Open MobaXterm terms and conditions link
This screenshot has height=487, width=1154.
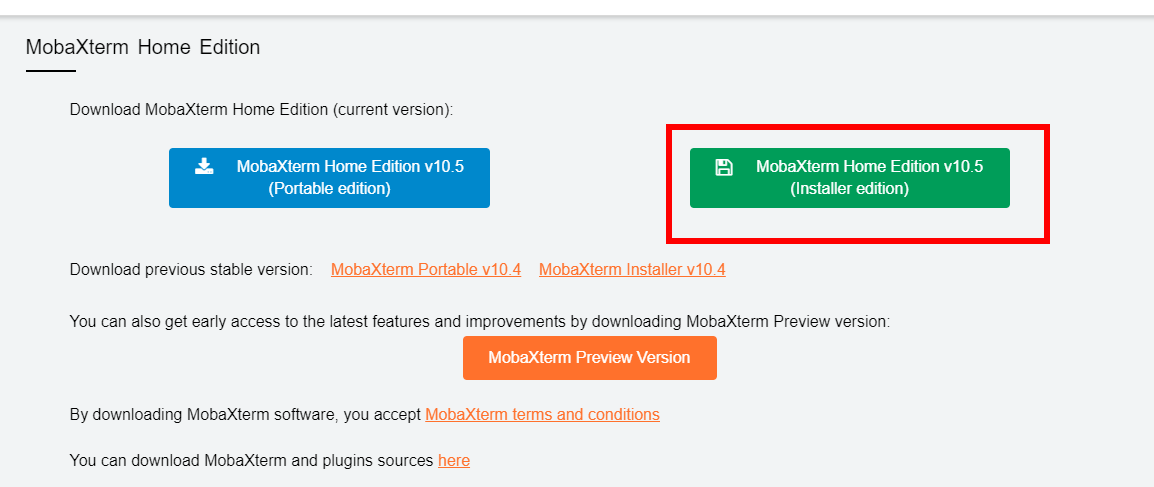click(x=542, y=415)
